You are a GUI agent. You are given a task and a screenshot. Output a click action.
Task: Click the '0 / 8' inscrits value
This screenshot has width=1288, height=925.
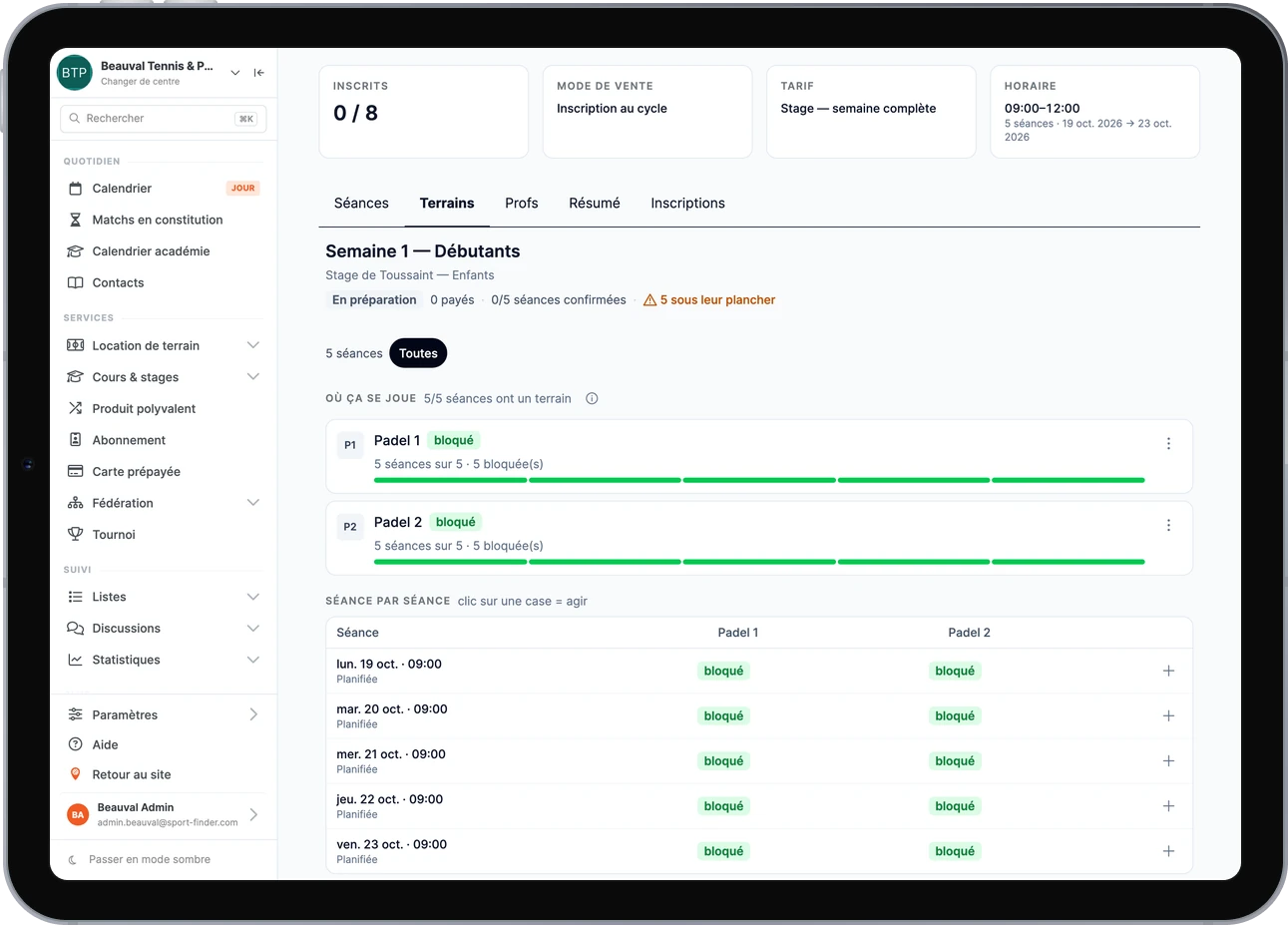pos(355,114)
